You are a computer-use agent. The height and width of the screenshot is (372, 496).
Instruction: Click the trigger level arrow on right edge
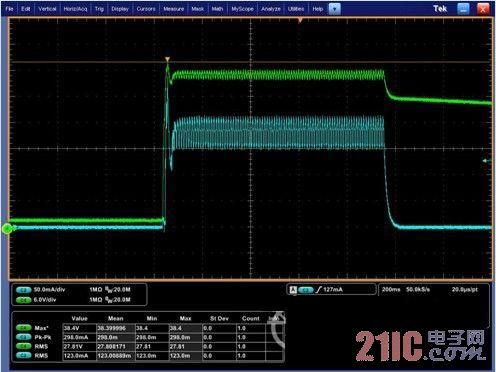coord(487,161)
